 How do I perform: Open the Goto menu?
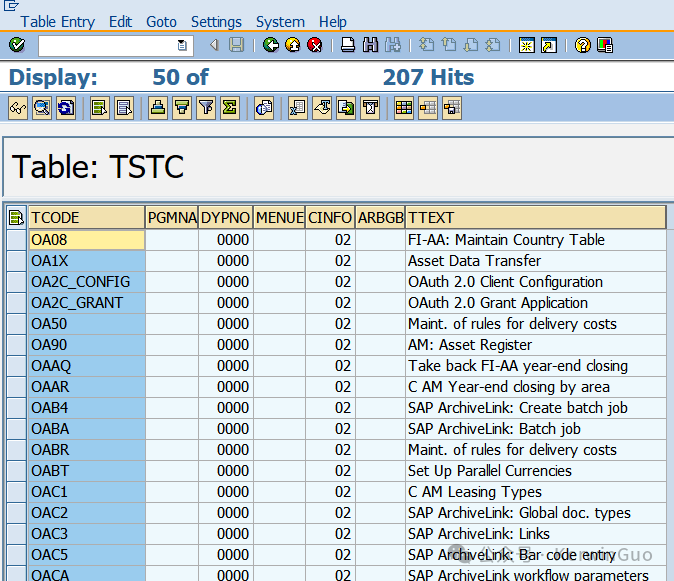tap(161, 21)
